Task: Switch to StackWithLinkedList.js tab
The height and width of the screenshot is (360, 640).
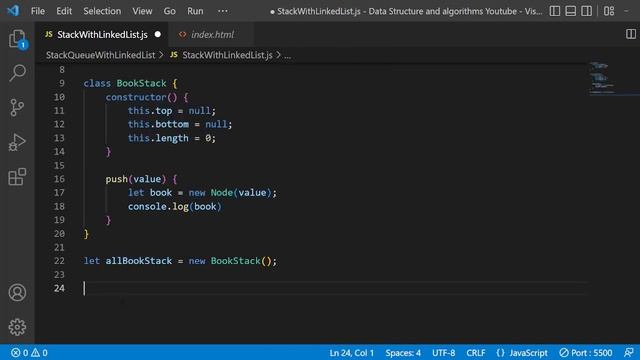Action: click(x=102, y=35)
